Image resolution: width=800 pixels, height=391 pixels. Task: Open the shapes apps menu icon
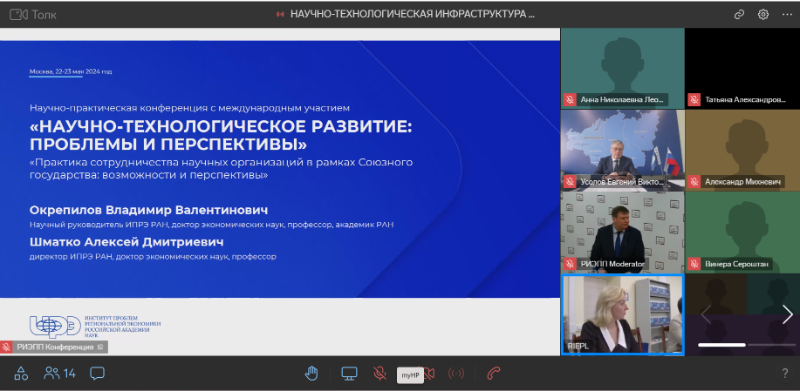21,373
